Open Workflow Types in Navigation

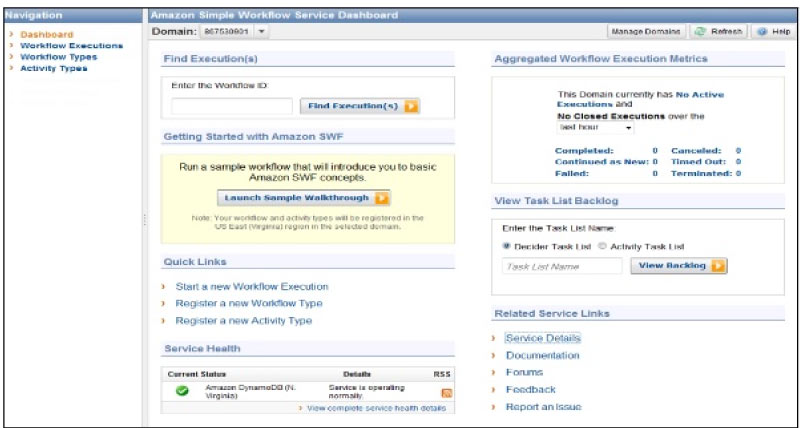click(x=58, y=57)
